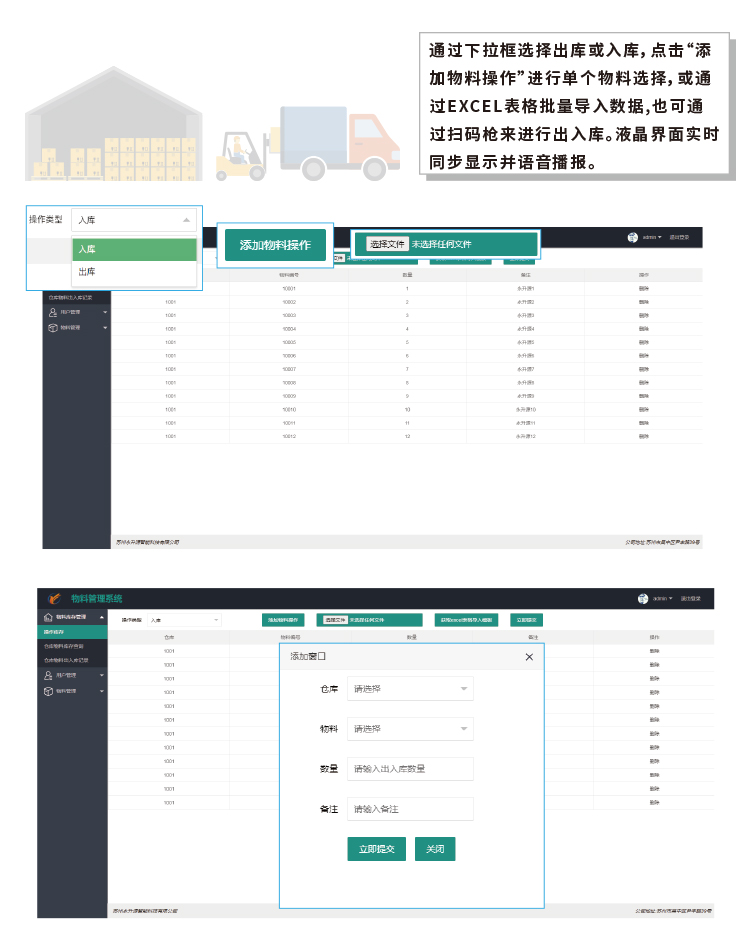The height and width of the screenshot is (939, 750).
Task: Open the 仓库 请选择 dropdown in the dialog
Action: pos(410,689)
